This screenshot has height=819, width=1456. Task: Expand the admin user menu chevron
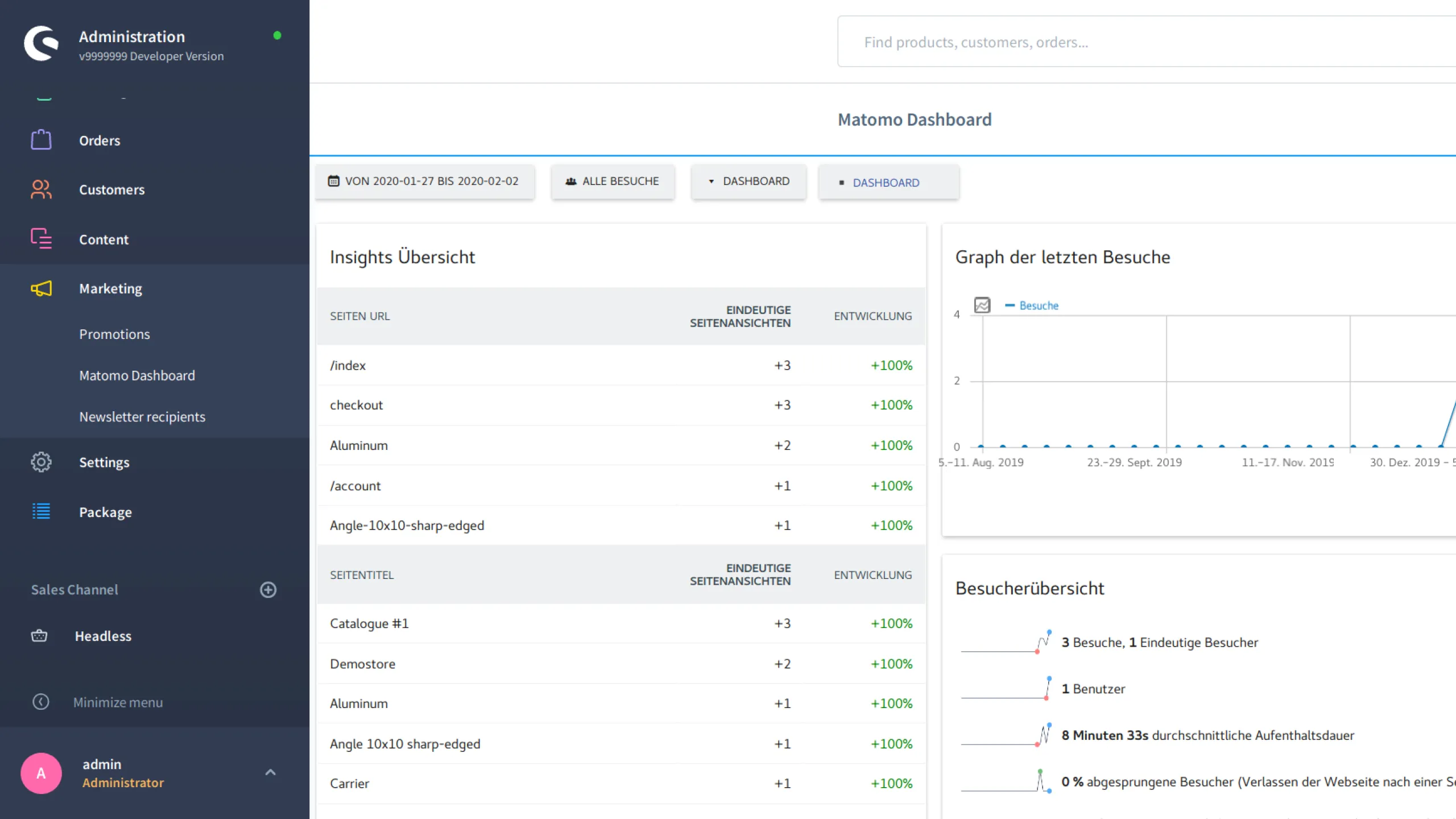coord(271,772)
